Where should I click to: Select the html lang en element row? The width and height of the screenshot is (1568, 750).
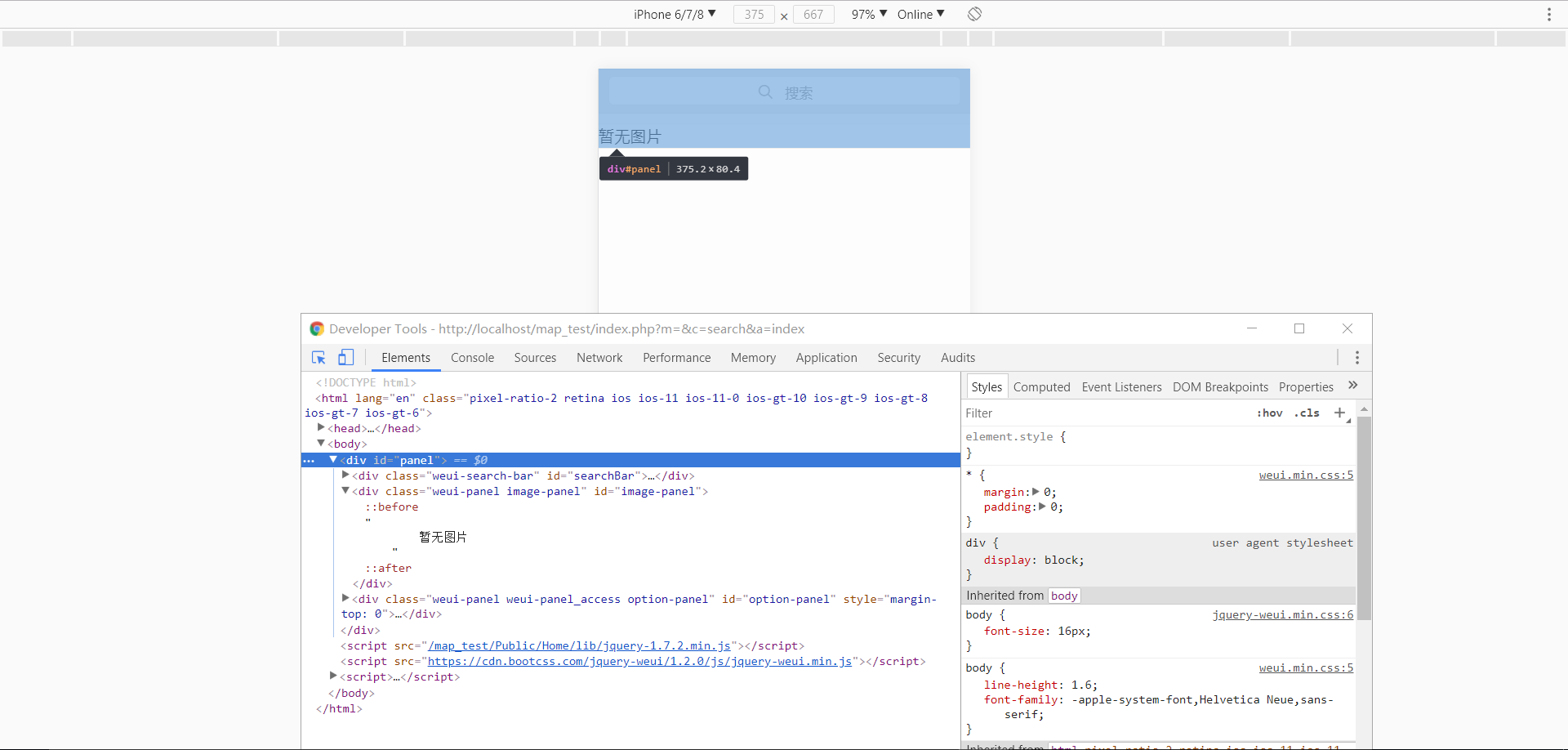pos(617,405)
